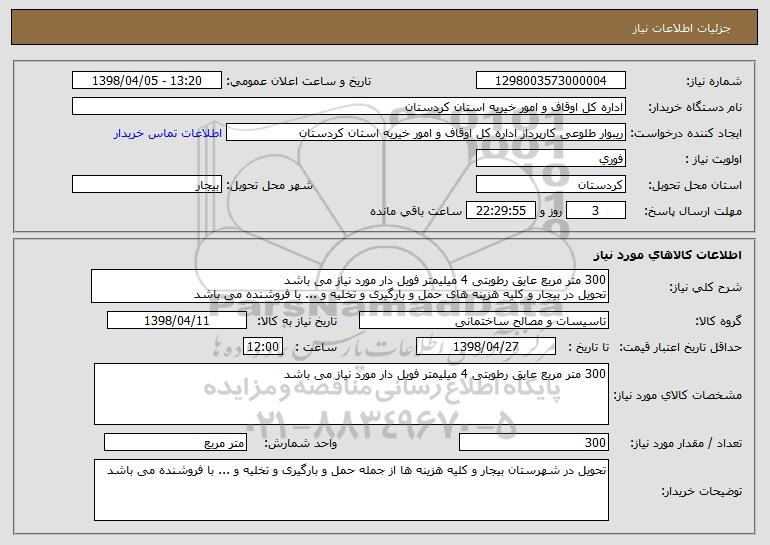Click the label نام دستگاه خریدار
This screenshot has width=770, height=545.
(x=696, y=107)
